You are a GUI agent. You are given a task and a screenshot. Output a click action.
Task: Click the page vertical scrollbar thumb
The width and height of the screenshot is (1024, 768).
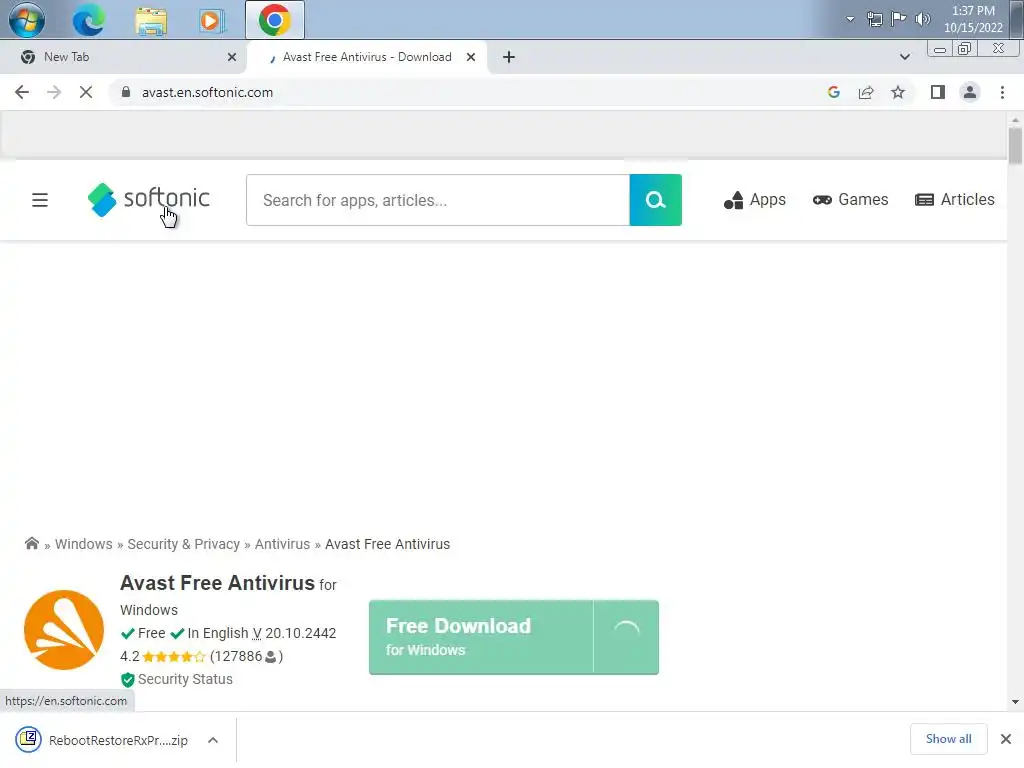click(1015, 146)
